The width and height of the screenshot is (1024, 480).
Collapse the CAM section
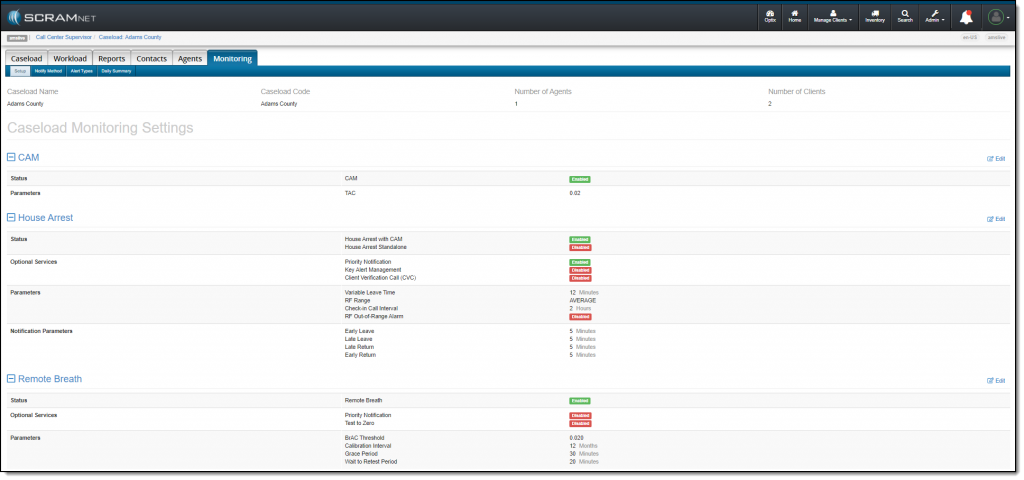11,157
